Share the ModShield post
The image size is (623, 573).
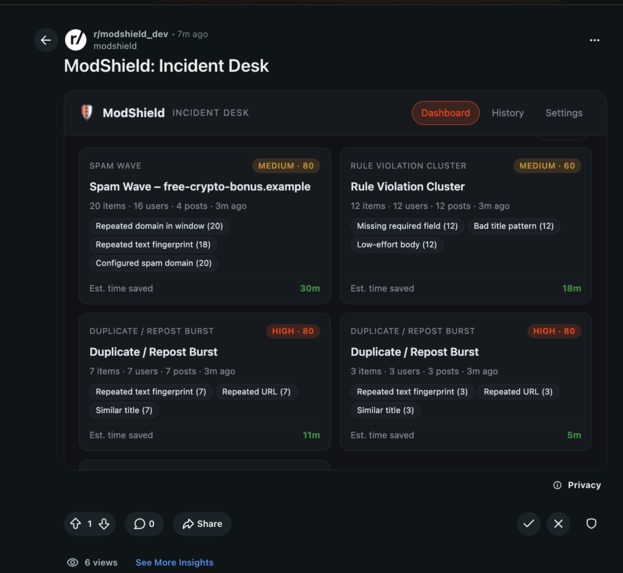[202, 524]
